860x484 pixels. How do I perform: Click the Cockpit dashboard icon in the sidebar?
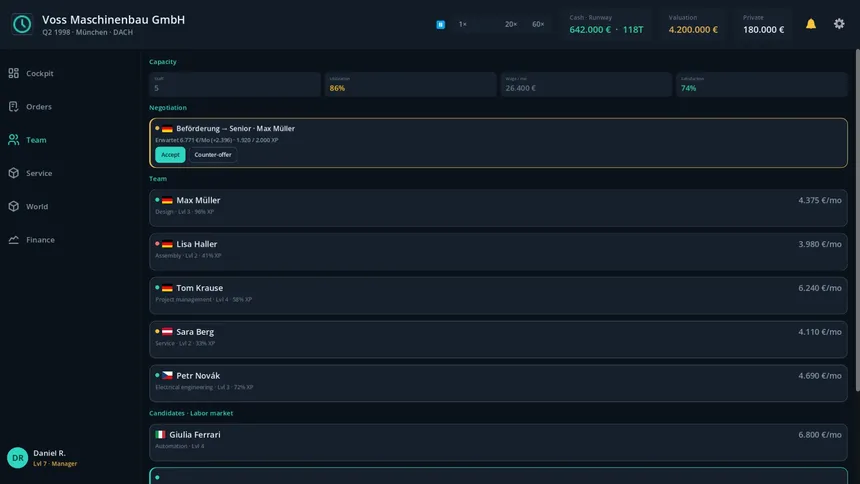pyautogui.click(x=14, y=73)
